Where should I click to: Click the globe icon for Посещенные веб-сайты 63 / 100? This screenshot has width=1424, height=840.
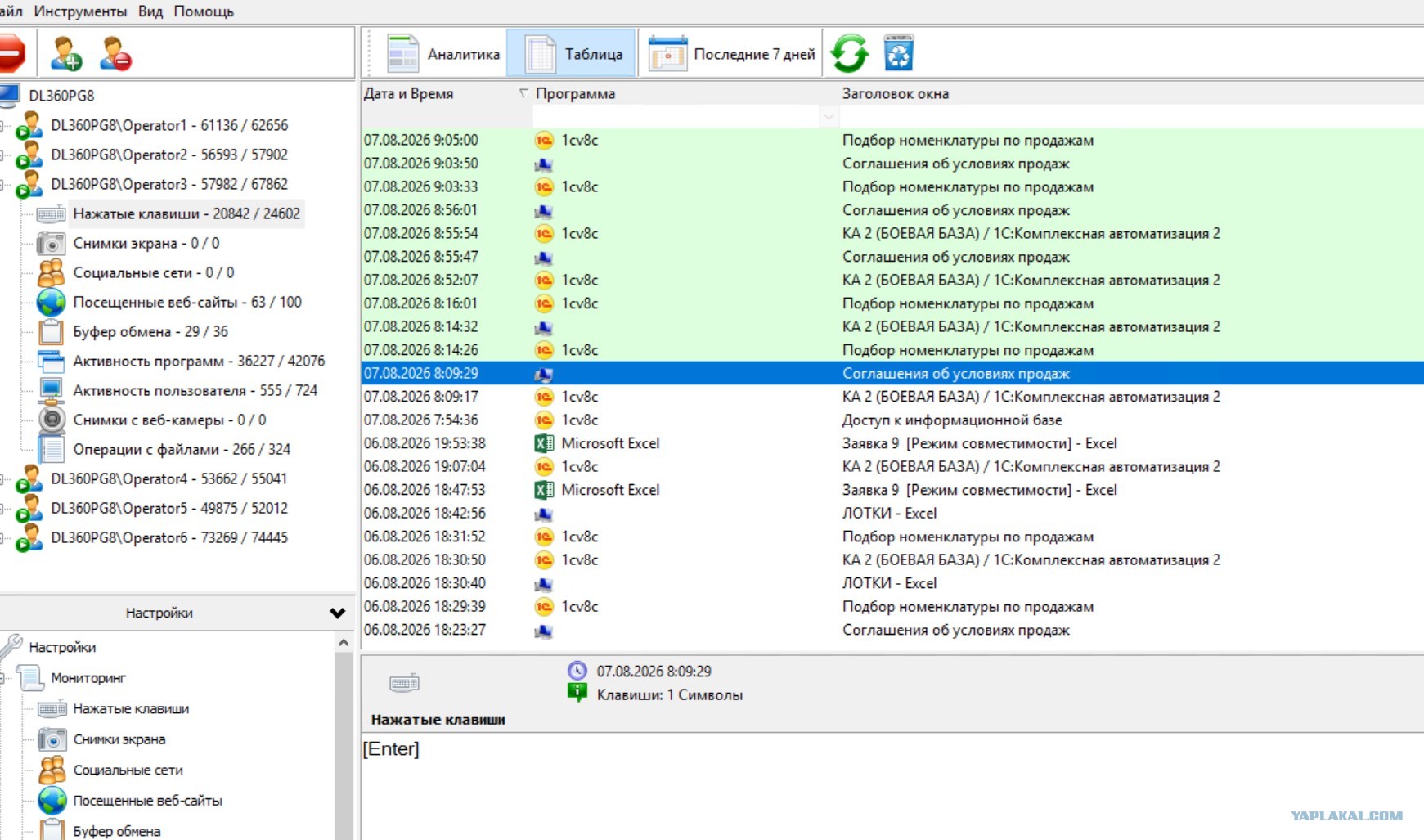coord(51,302)
